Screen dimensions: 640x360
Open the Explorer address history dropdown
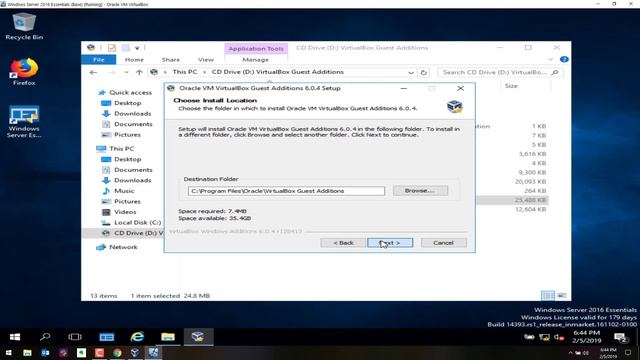pos(411,72)
